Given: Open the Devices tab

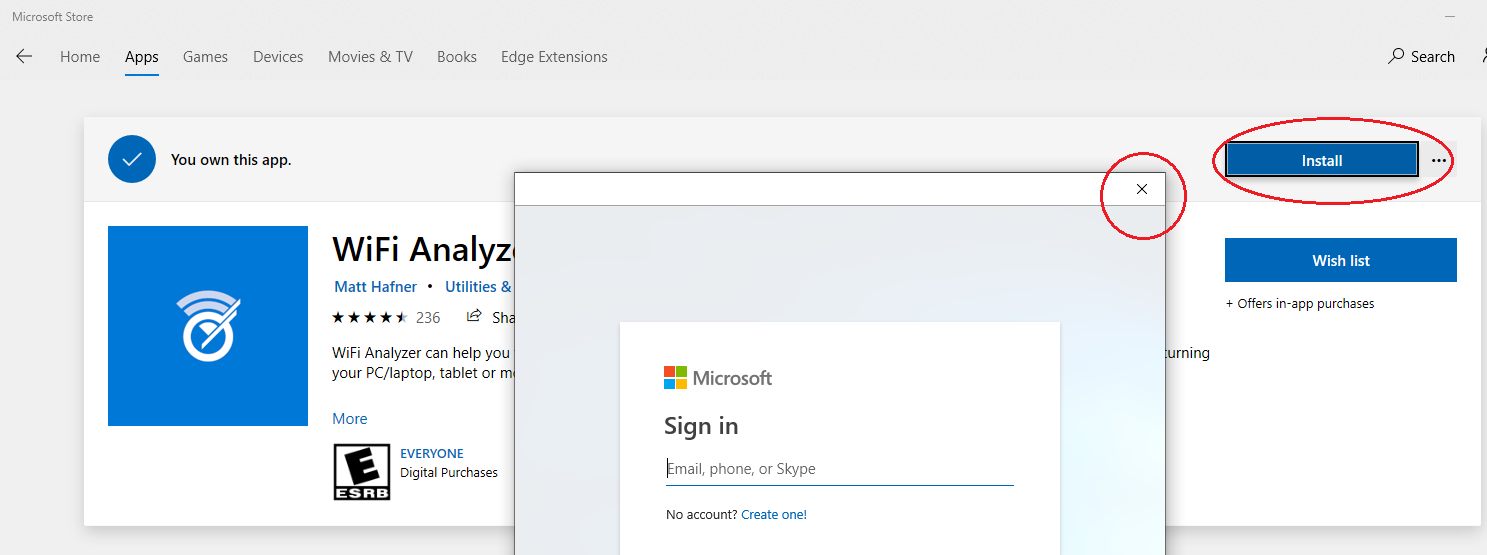Looking at the screenshot, I should point(278,57).
